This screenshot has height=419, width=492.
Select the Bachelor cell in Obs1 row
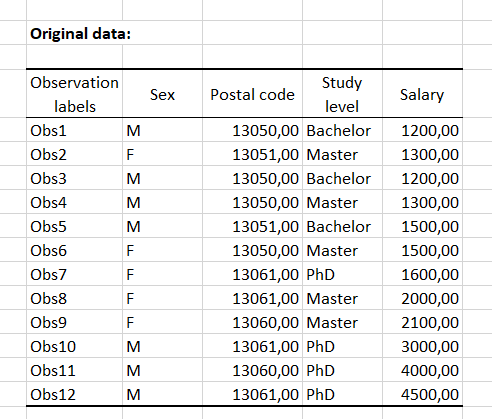point(342,130)
